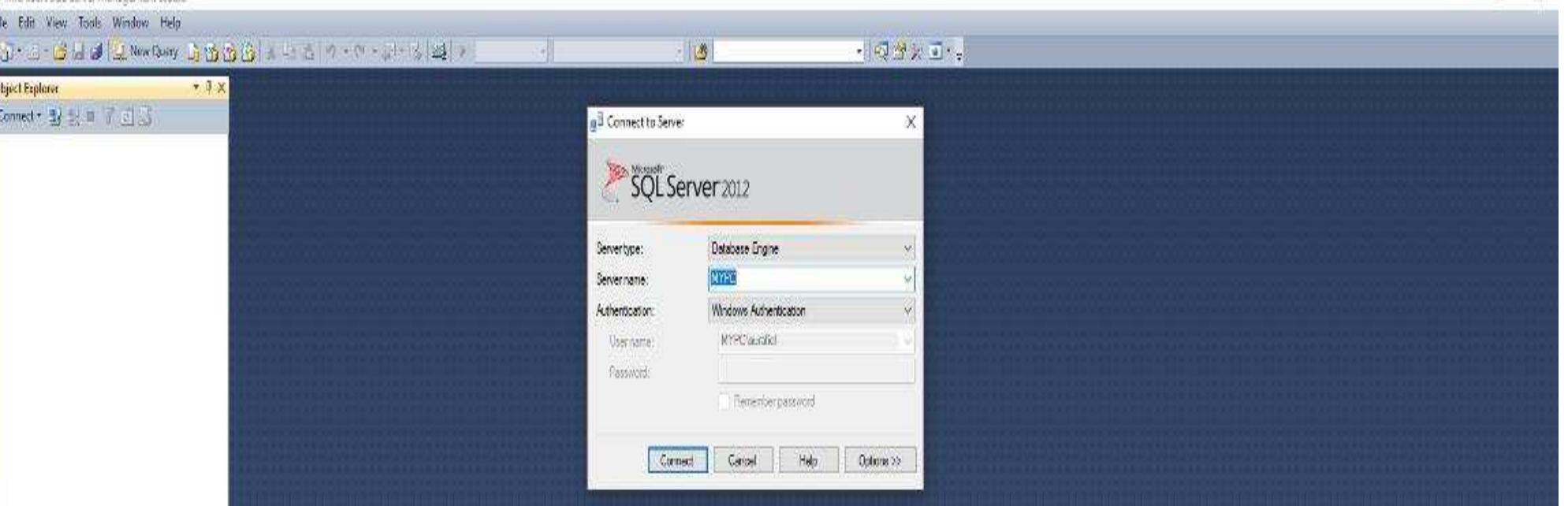Open the Tools menu
The width and height of the screenshot is (1568, 506).
click(x=89, y=23)
